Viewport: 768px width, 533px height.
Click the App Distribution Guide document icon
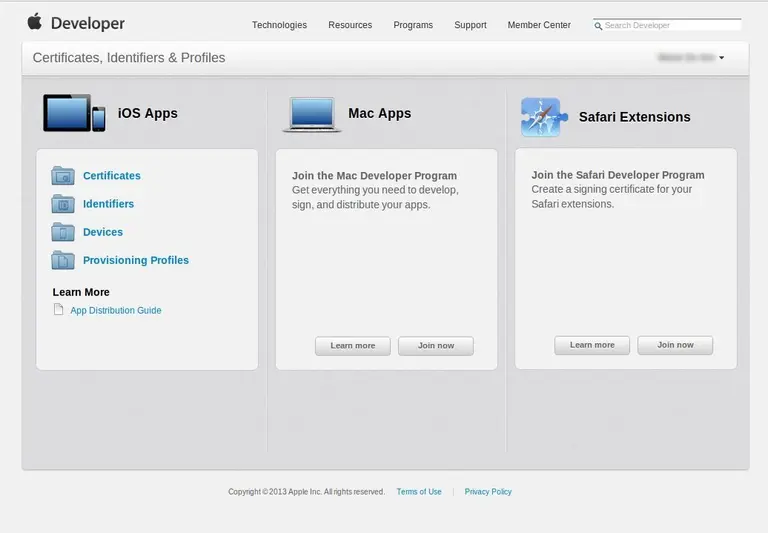[58, 310]
